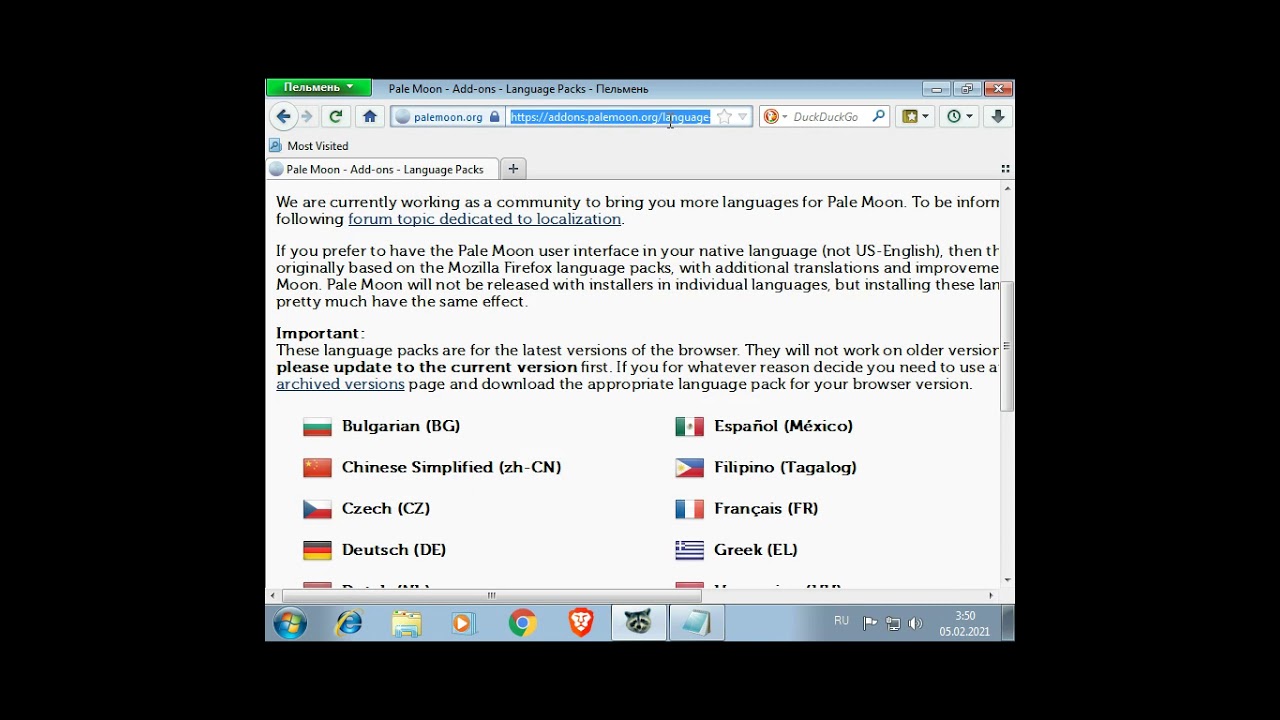Switch to the raccoon browser taskbar button

tap(638, 623)
